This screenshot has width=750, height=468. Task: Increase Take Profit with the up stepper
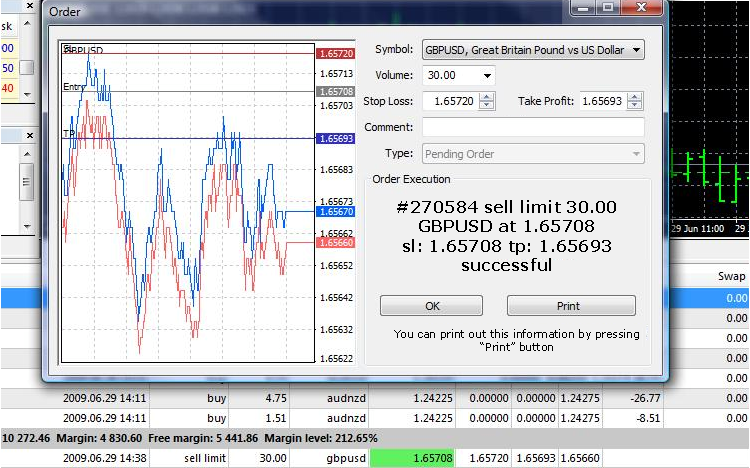[x=634, y=97]
